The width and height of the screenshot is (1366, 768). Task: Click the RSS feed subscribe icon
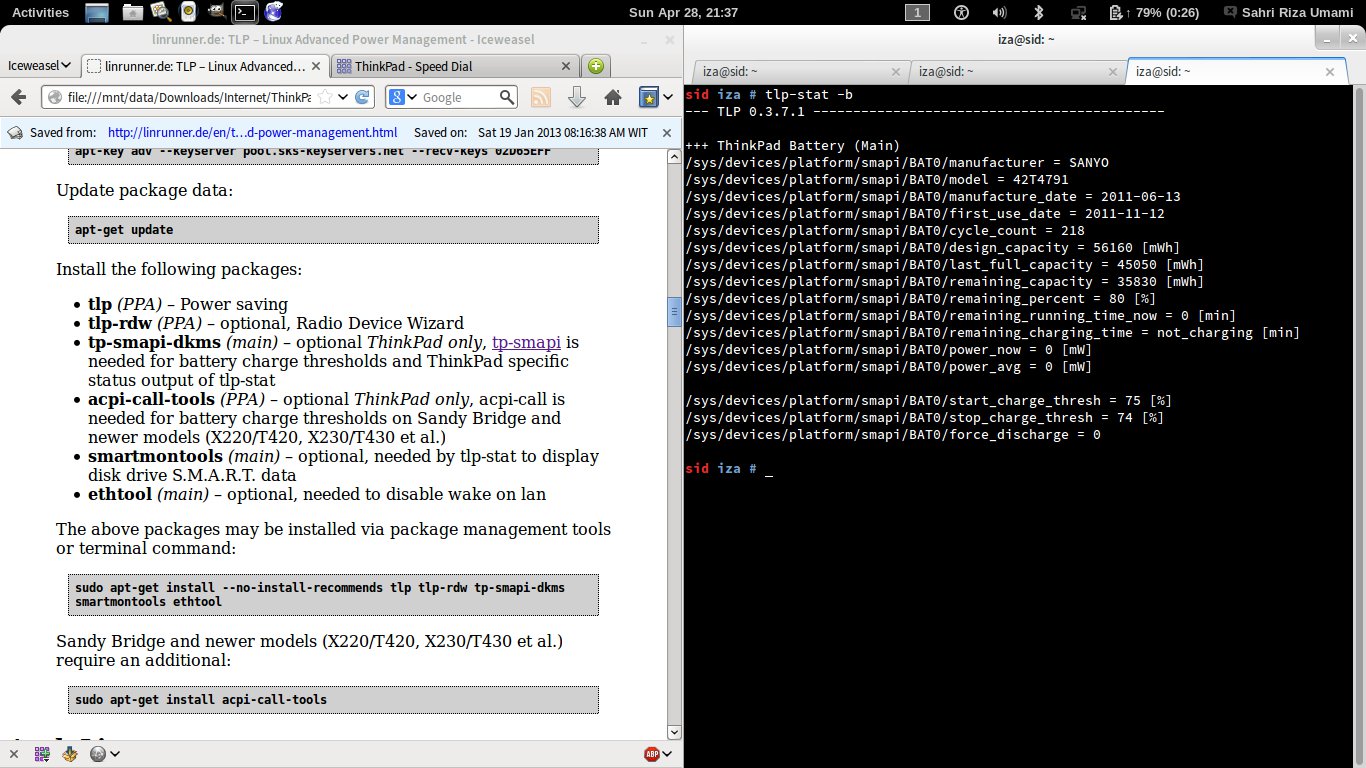point(540,97)
